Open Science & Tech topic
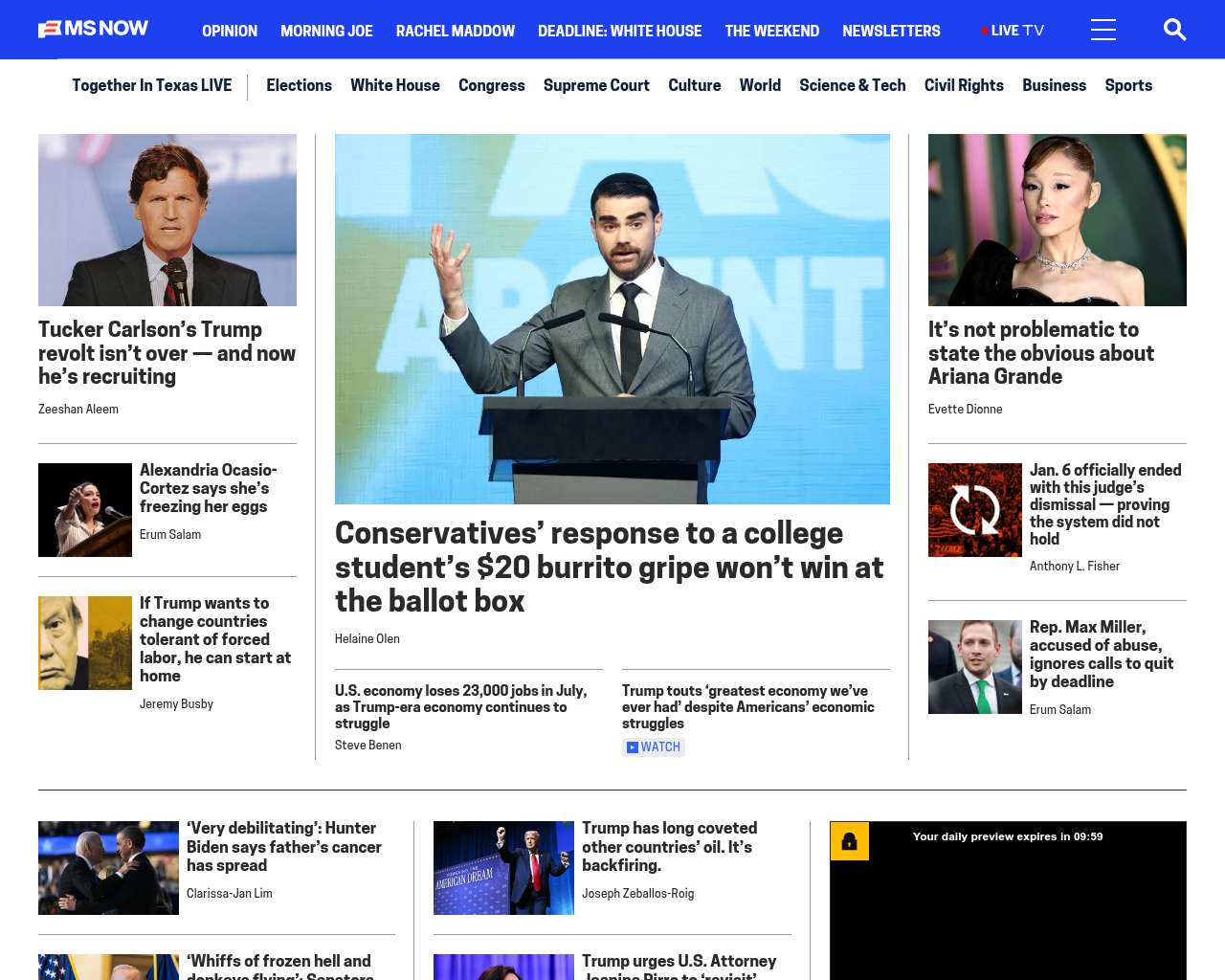 coord(853,85)
